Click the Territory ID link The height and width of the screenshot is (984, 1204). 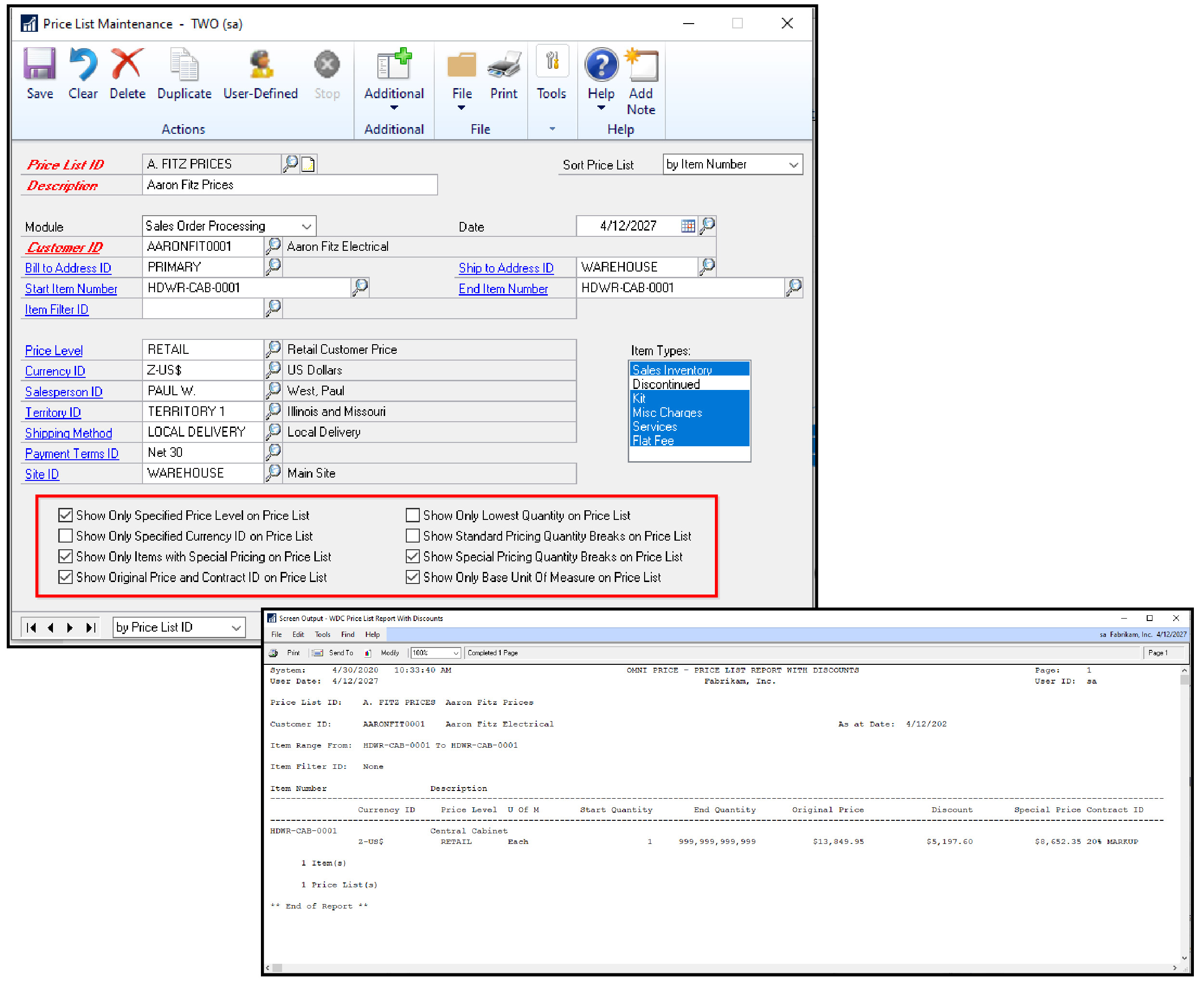[x=53, y=412]
